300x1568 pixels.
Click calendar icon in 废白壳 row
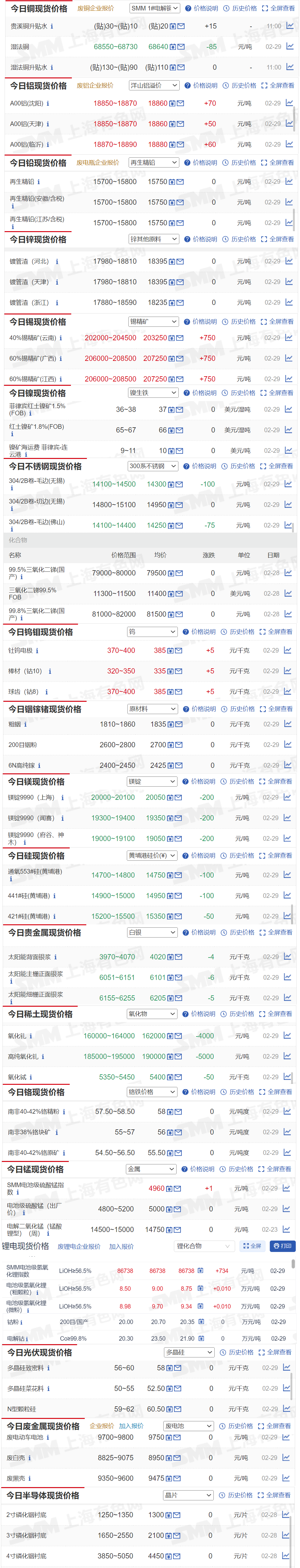click(170, 1458)
